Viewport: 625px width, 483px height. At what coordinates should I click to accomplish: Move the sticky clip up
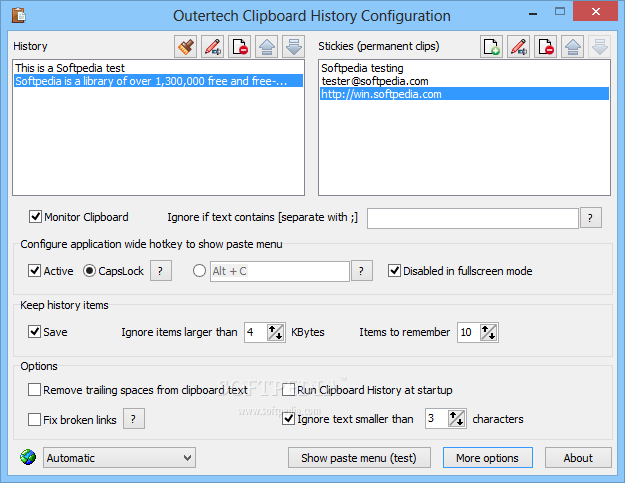pyautogui.click(x=573, y=47)
